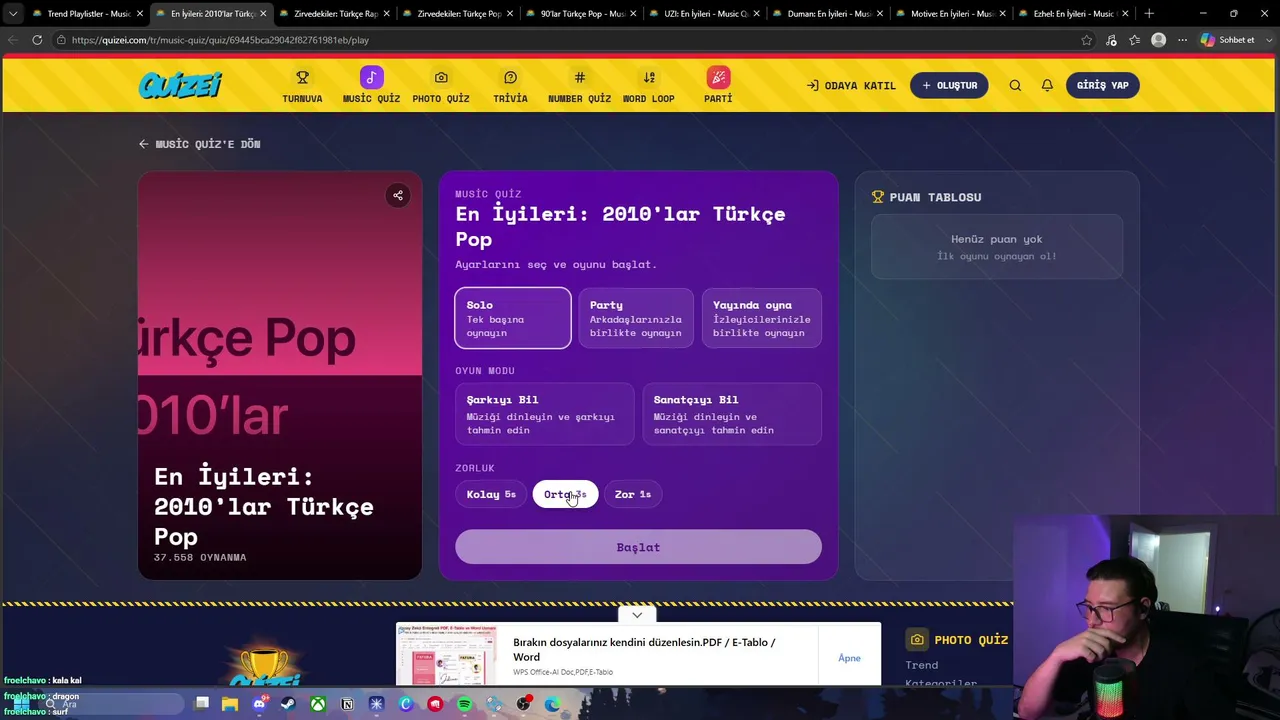Screen dimensions: 1280x720
Task: Close the UZI: En İyileri tab
Action: (756, 14)
